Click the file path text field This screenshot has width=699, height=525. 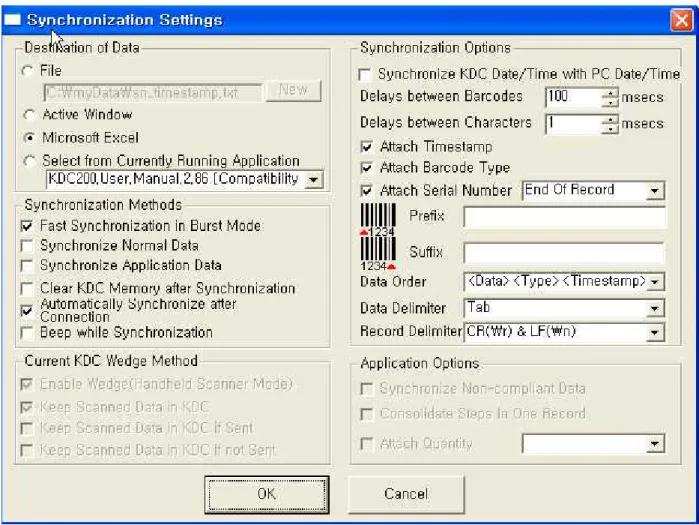152,93
